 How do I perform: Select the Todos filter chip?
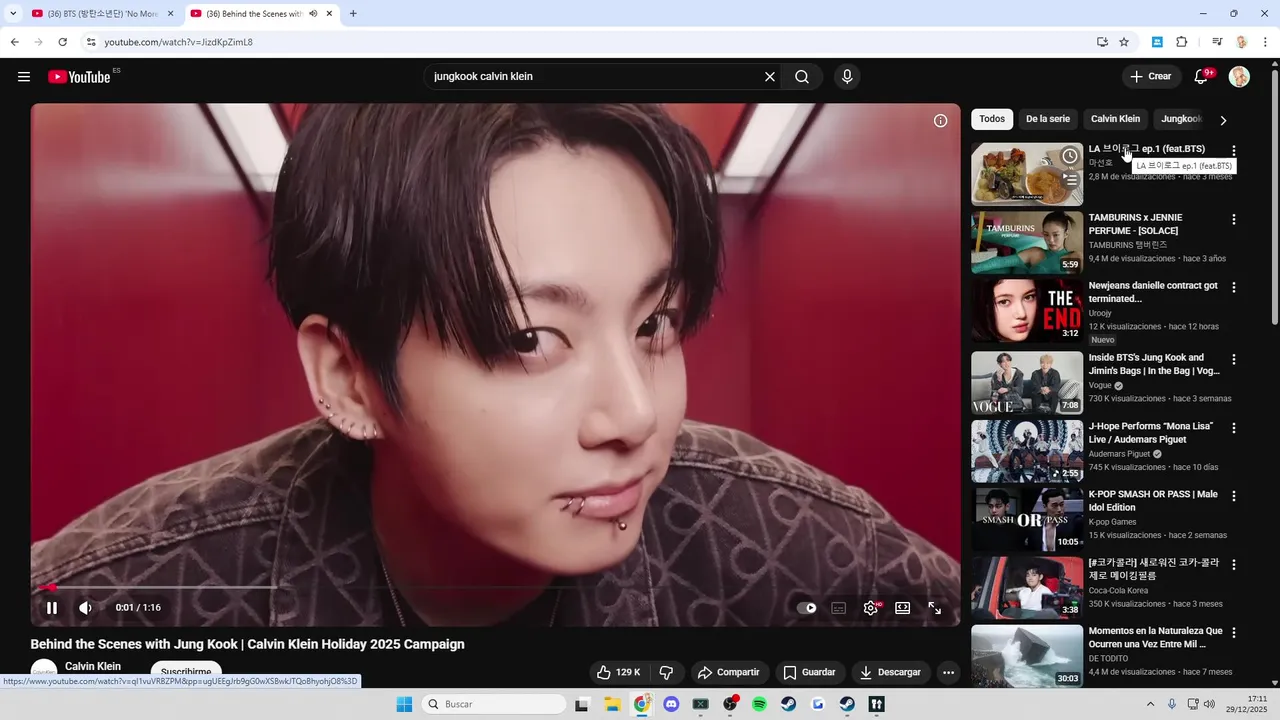(992, 119)
